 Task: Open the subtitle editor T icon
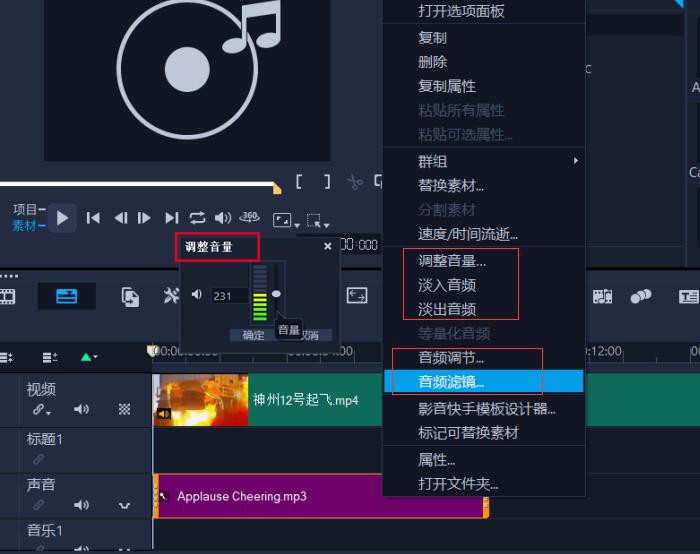[x=688, y=296]
